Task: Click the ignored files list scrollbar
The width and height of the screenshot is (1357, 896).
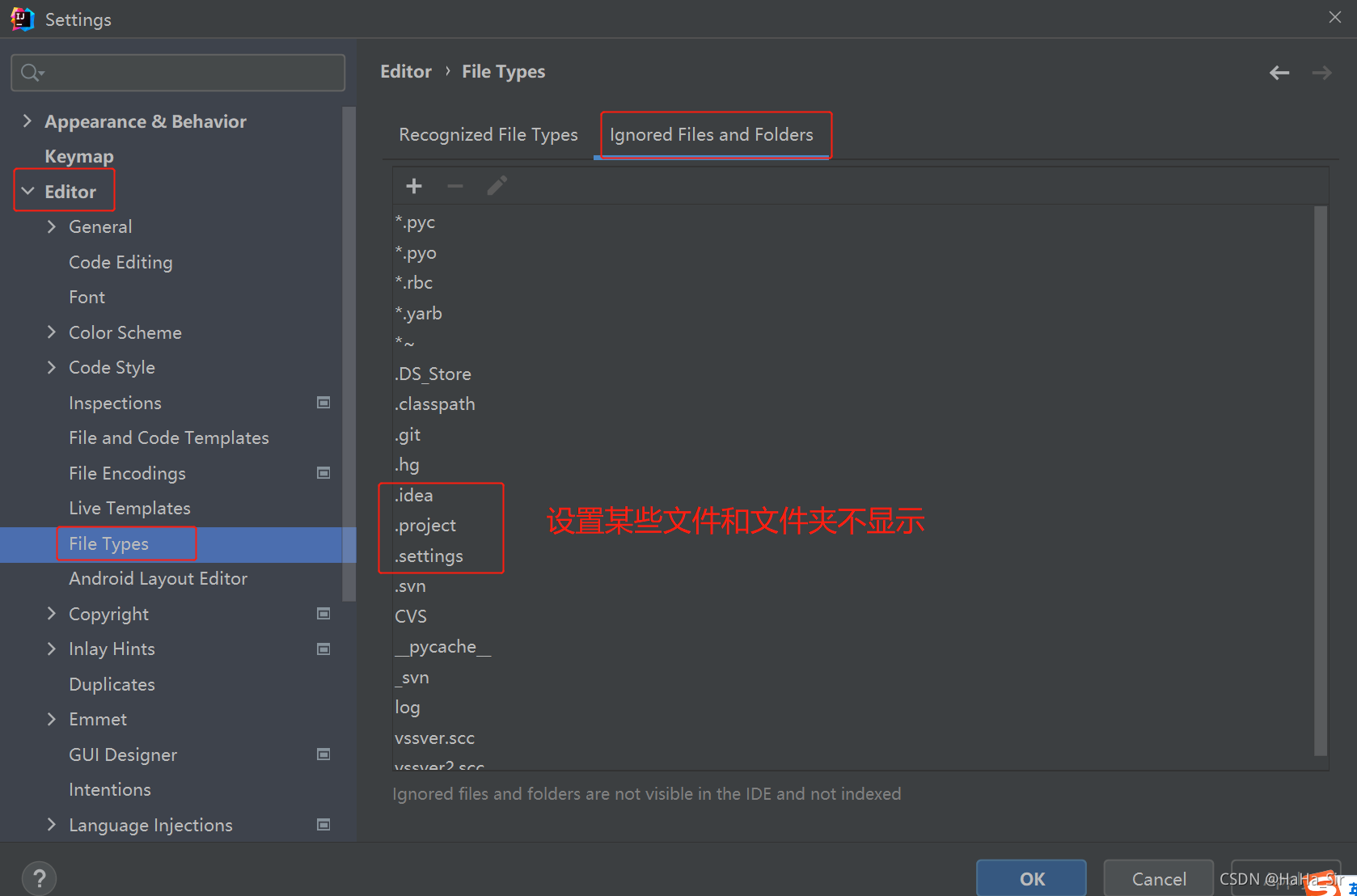Action: point(1321,480)
